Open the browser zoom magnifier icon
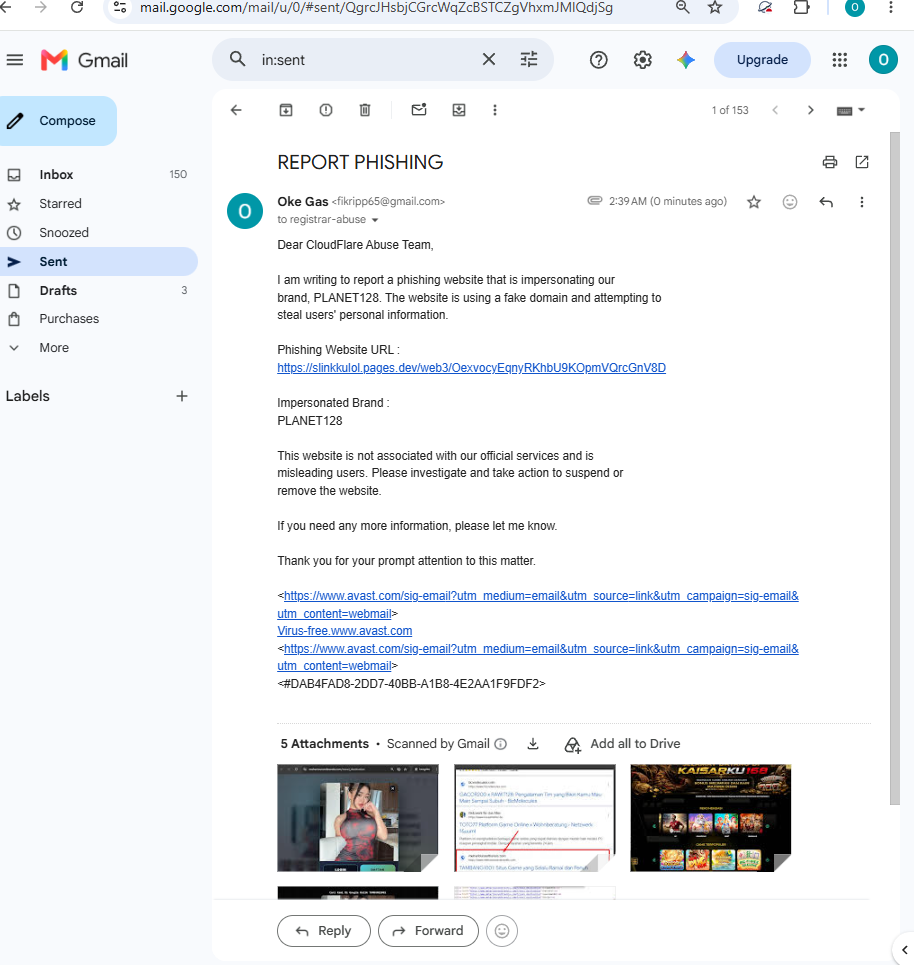914x965 pixels. (682, 7)
